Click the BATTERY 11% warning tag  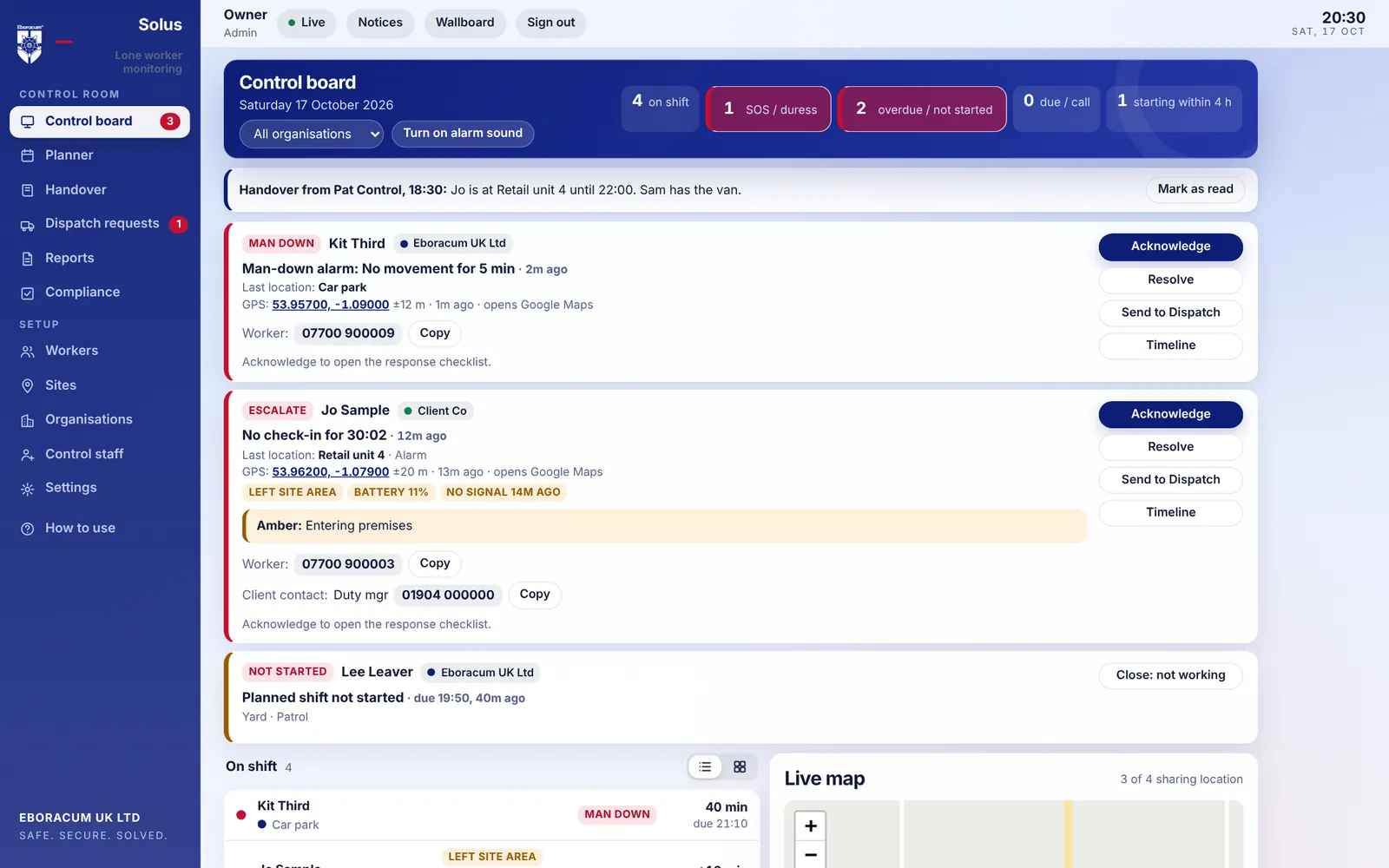(391, 492)
